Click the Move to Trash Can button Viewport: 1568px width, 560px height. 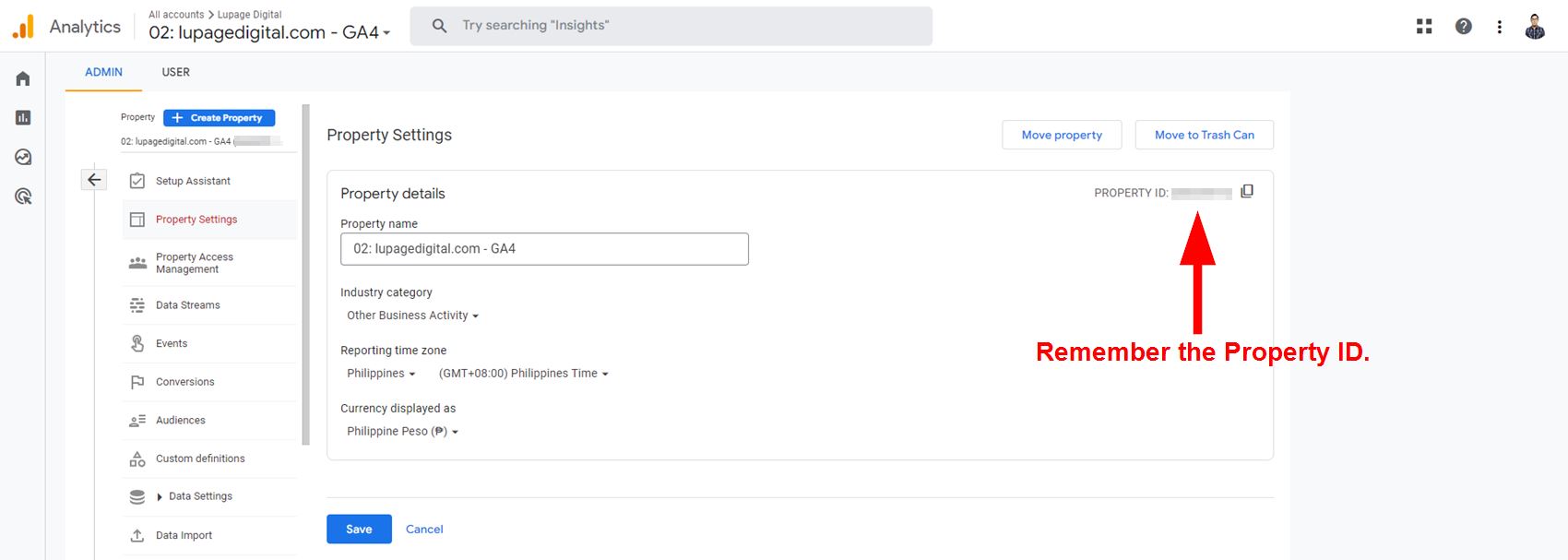tap(1204, 135)
